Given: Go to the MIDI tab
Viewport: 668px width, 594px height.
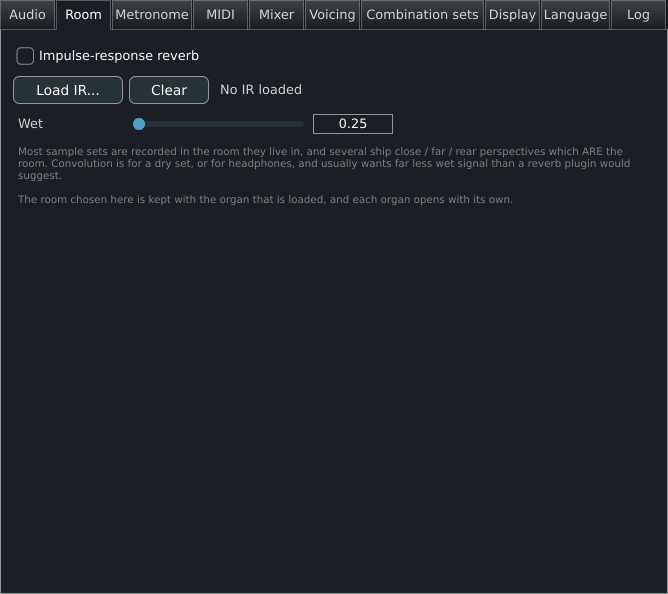Looking at the screenshot, I should coord(220,14).
